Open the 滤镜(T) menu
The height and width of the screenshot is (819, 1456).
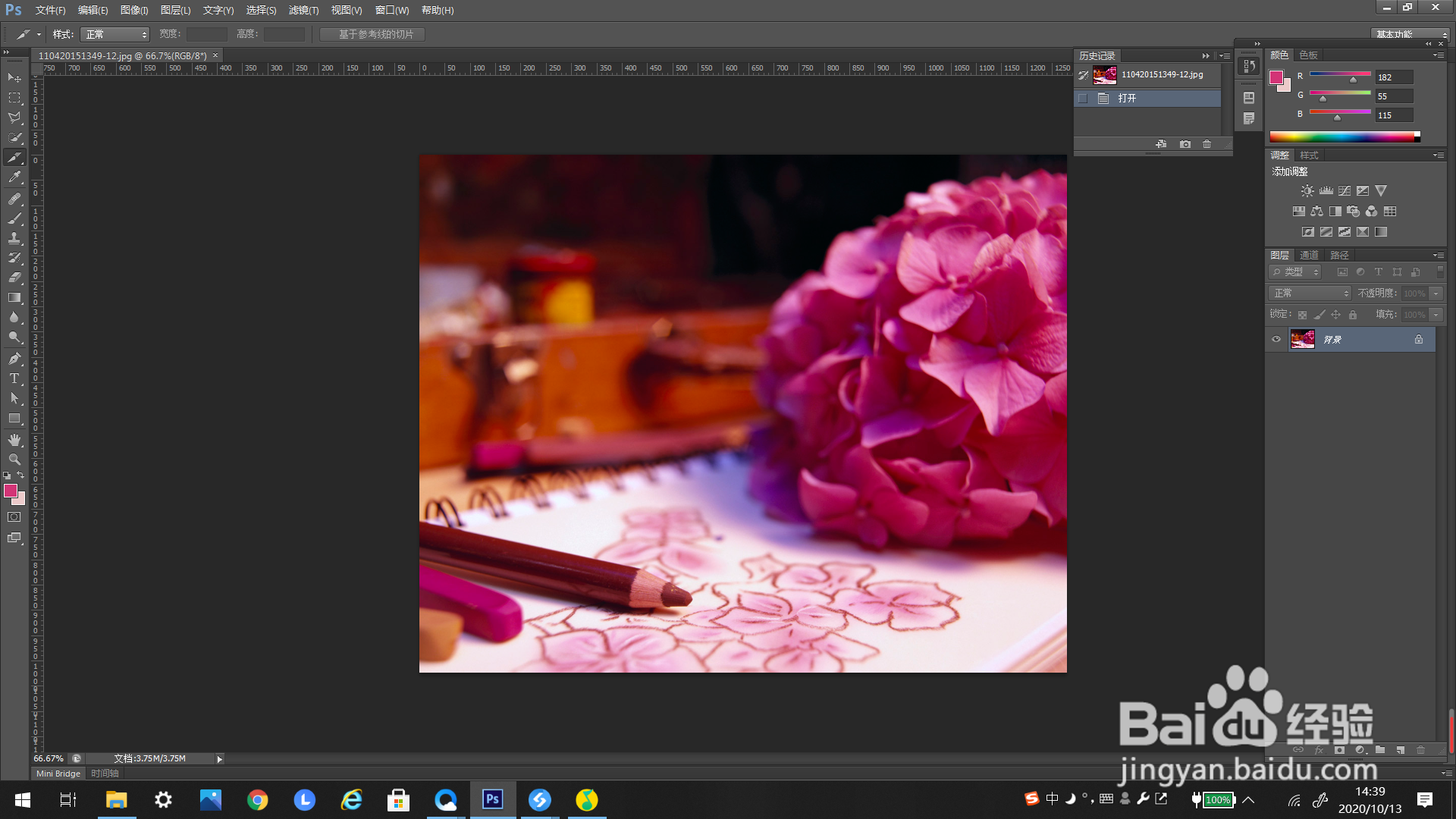point(303,11)
